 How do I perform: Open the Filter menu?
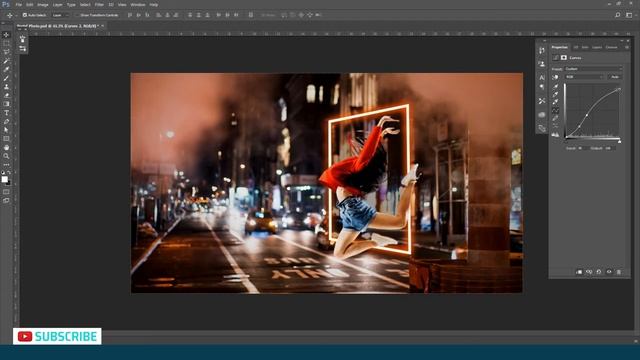point(99,4)
